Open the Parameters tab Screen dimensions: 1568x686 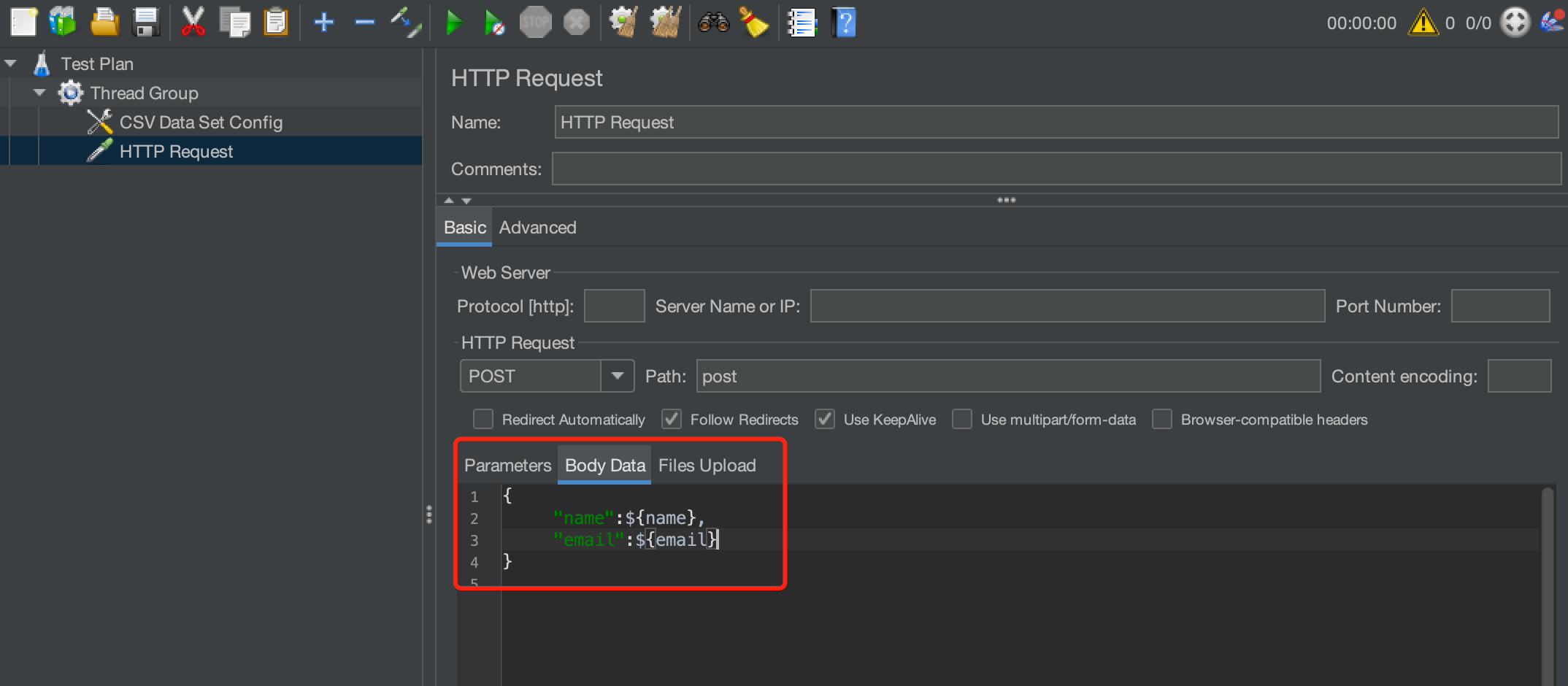tap(507, 465)
